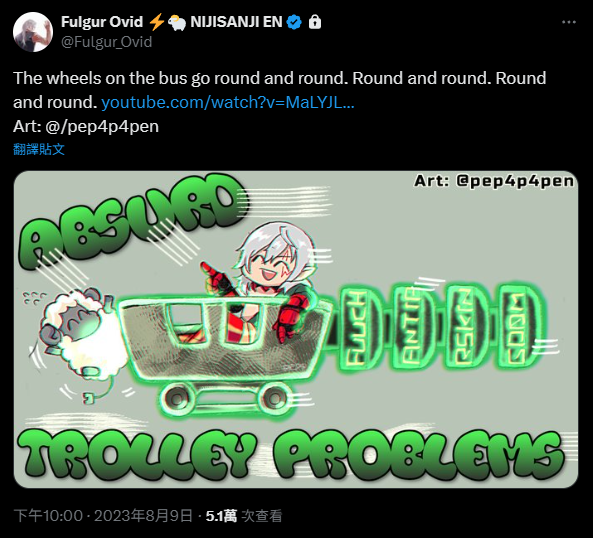Click the @Fulgur_Ovid handle

point(107,42)
